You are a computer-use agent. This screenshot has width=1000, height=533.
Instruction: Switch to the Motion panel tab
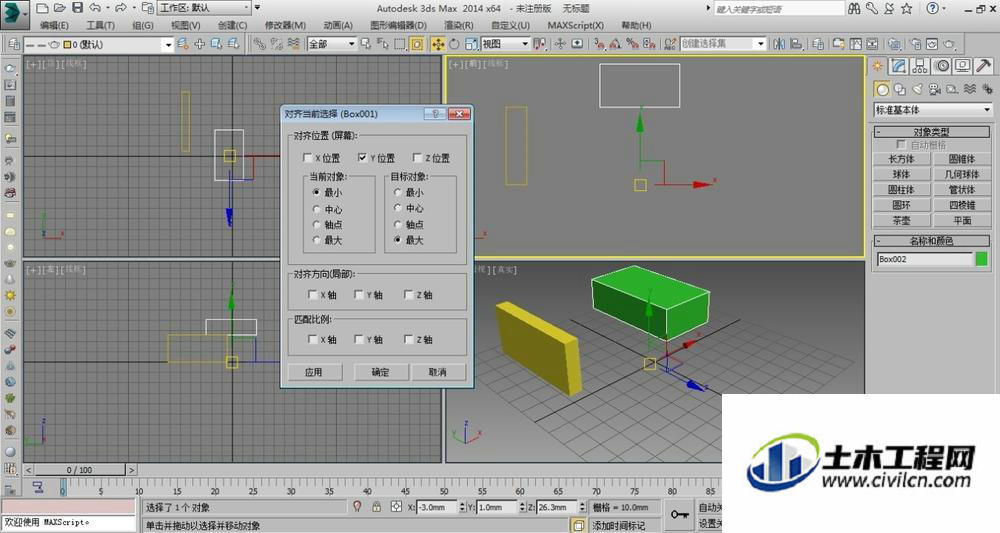pos(941,66)
